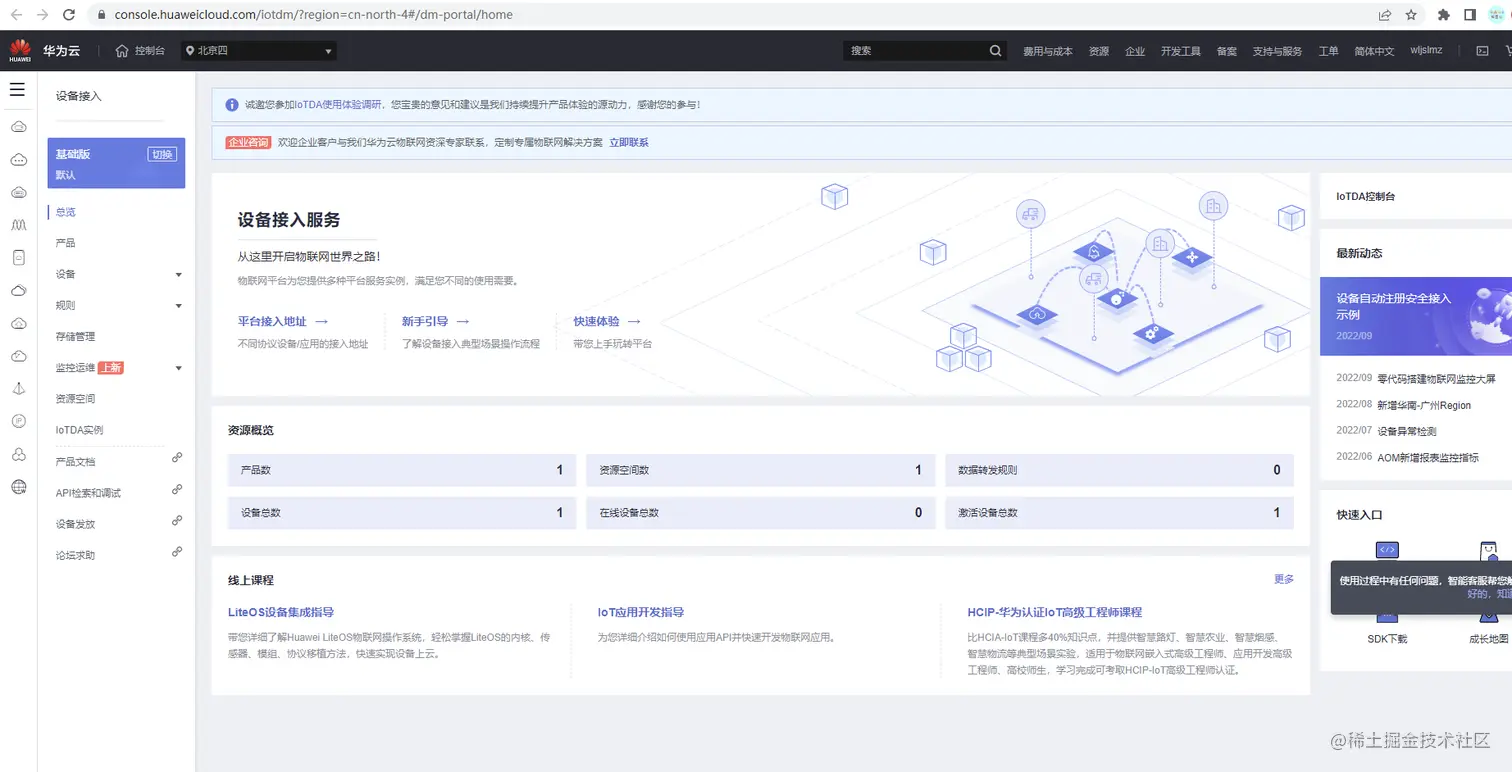1512x772 pixels.
Task: Open LiteOS设备集成指导 course
Action: coord(281,612)
